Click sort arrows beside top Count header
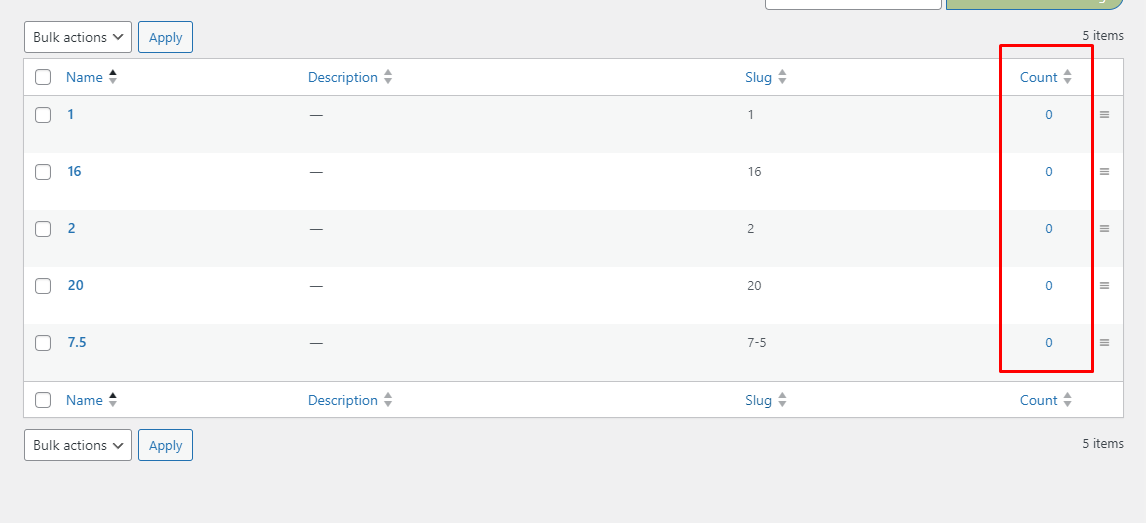This screenshot has width=1146, height=523. click(1067, 77)
